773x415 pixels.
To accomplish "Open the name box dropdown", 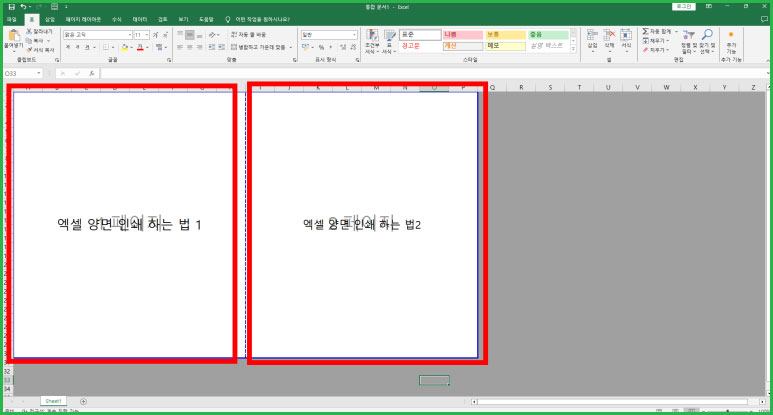I will [39, 73].
